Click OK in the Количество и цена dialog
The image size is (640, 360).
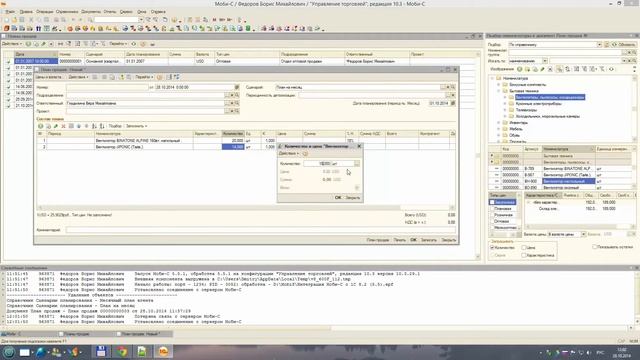(x=338, y=198)
